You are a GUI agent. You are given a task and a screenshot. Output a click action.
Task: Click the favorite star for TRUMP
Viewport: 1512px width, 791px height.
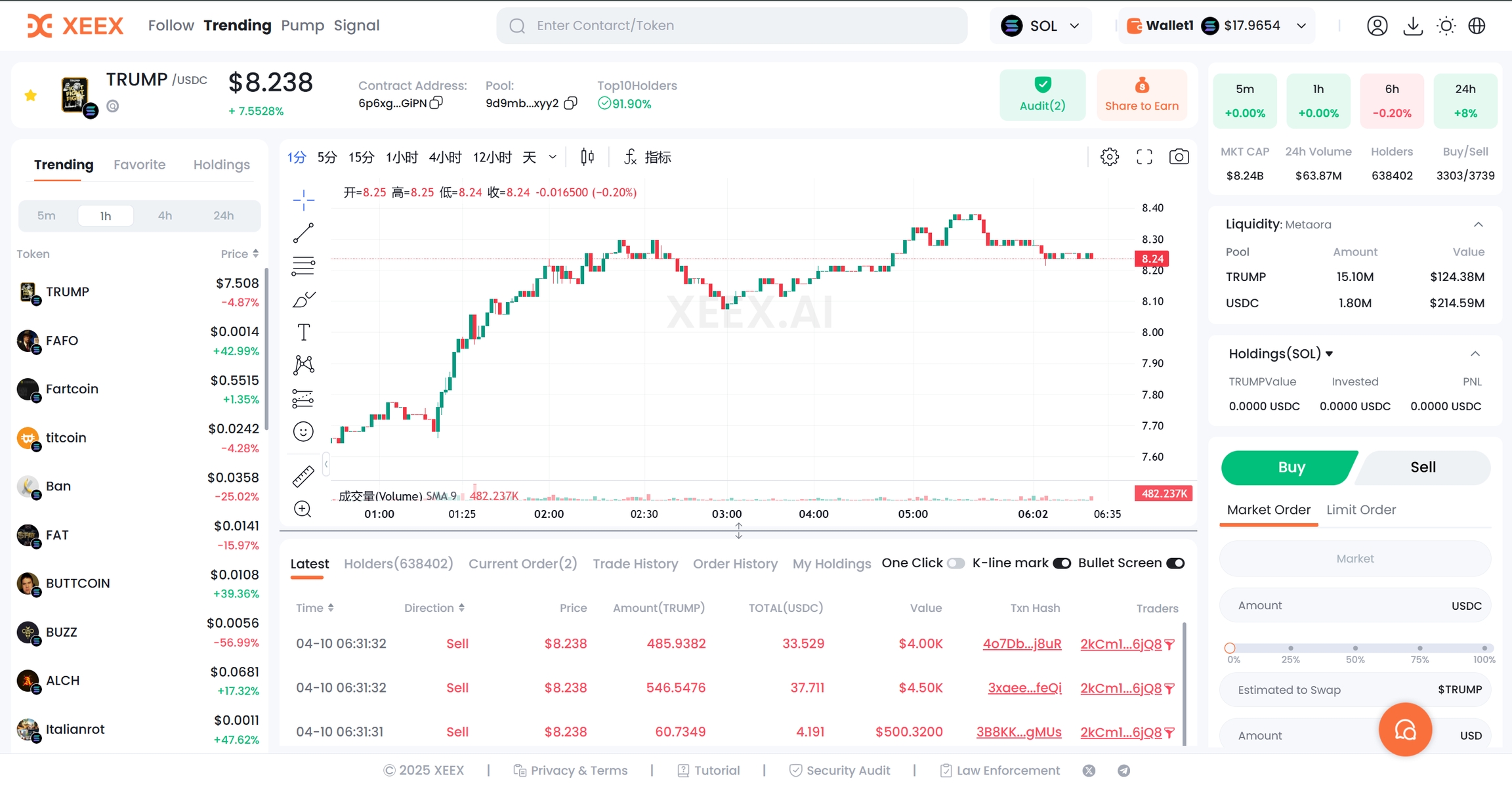pyautogui.click(x=30, y=96)
